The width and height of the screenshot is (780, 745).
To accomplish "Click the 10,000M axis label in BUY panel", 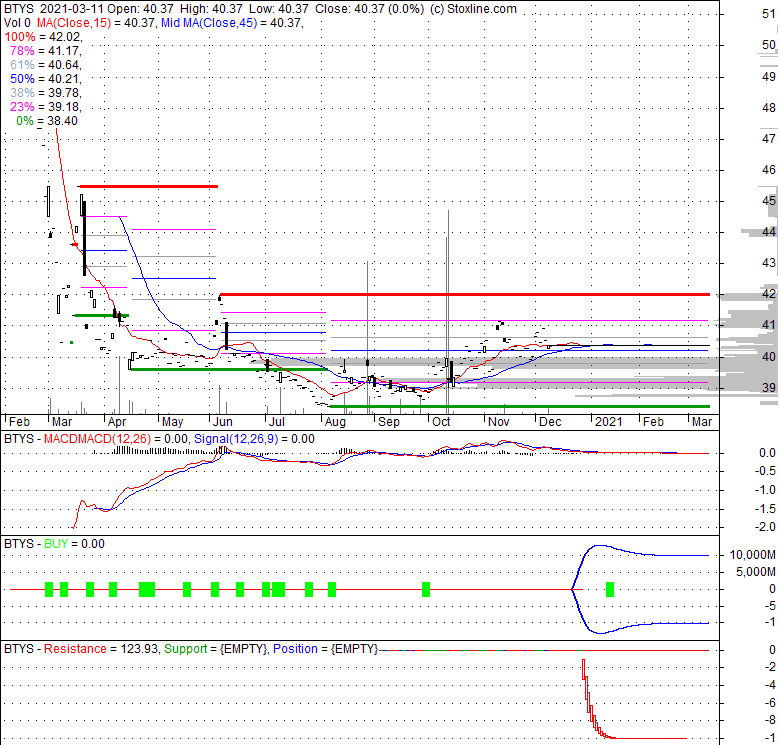I will 753,555.
